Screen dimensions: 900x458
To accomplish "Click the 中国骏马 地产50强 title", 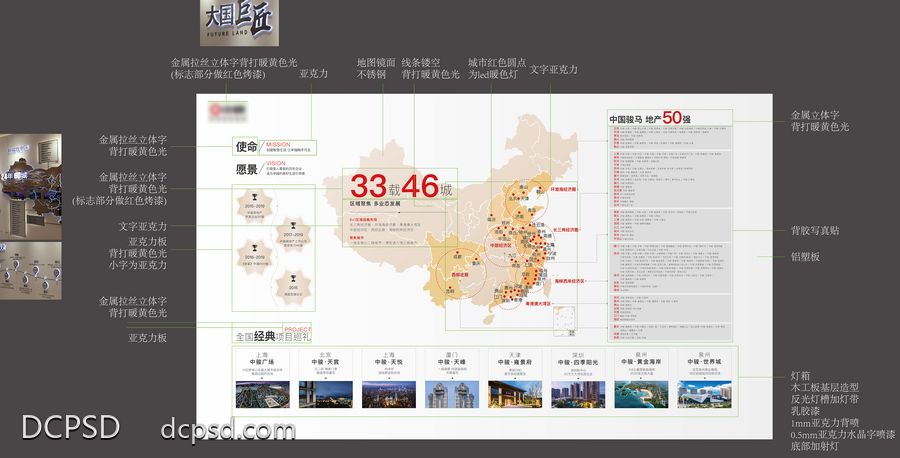I will point(650,118).
